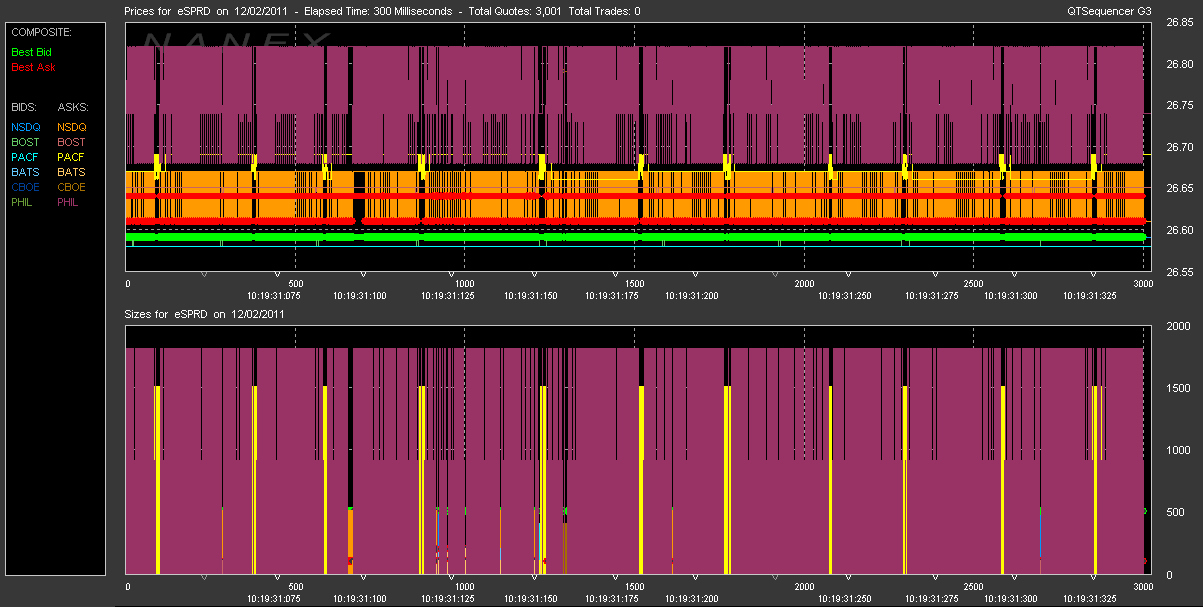This screenshot has width=1203, height=607.
Task: Click the Best Bid legend entry
Action: [x=32, y=52]
